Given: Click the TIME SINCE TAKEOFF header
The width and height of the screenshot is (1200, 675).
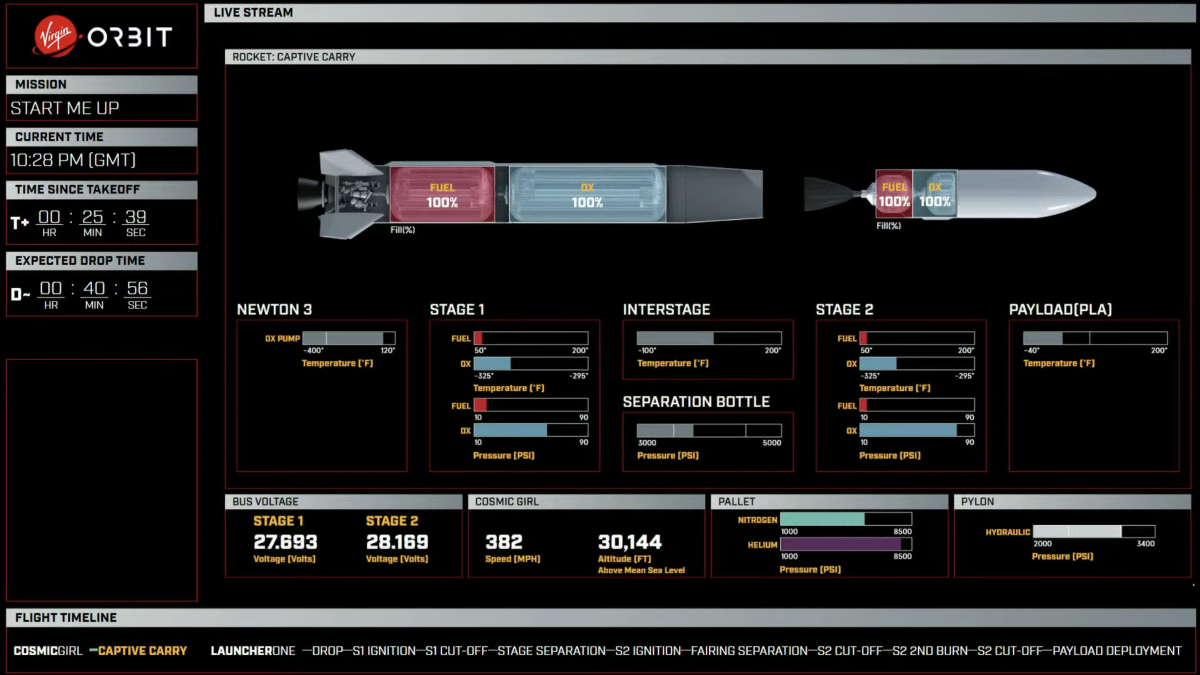Looking at the screenshot, I should 101,189.
